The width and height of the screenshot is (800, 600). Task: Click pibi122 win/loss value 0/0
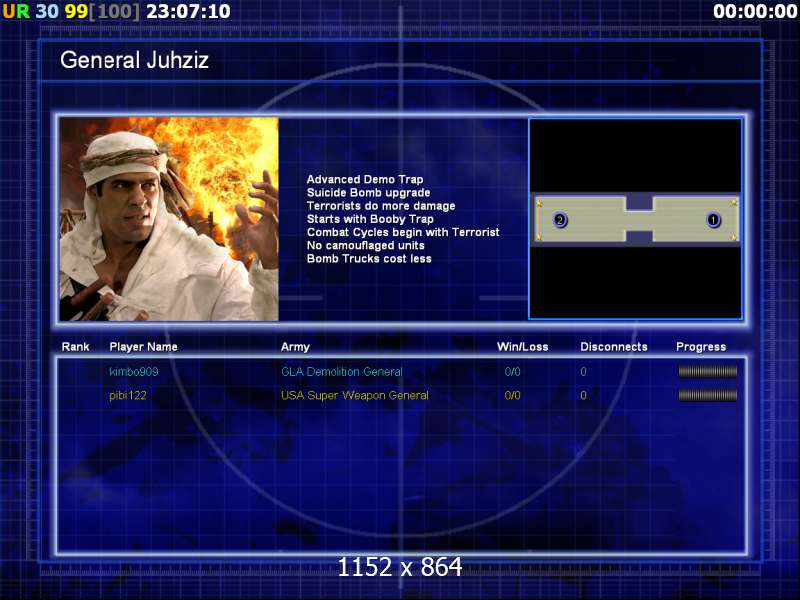coord(512,395)
